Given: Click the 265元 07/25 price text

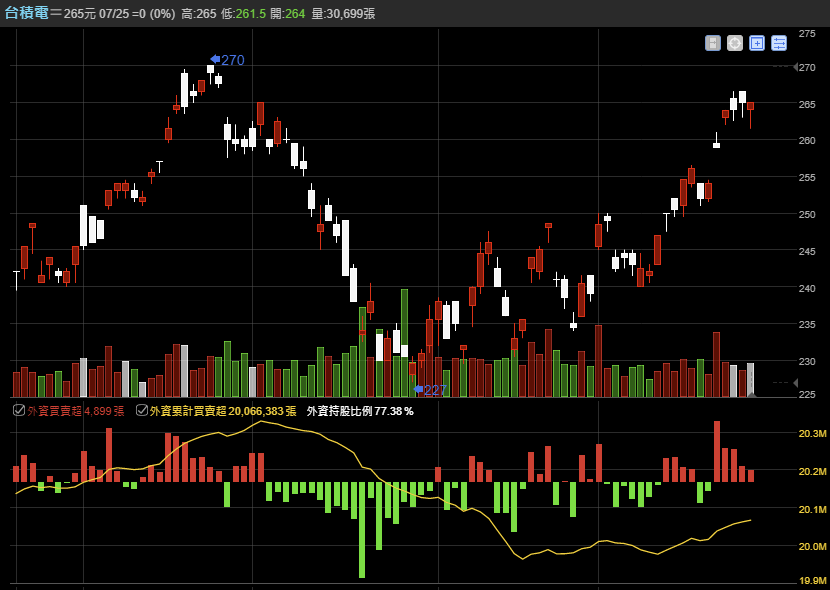Looking at the screenshot, I should [96, 14].
